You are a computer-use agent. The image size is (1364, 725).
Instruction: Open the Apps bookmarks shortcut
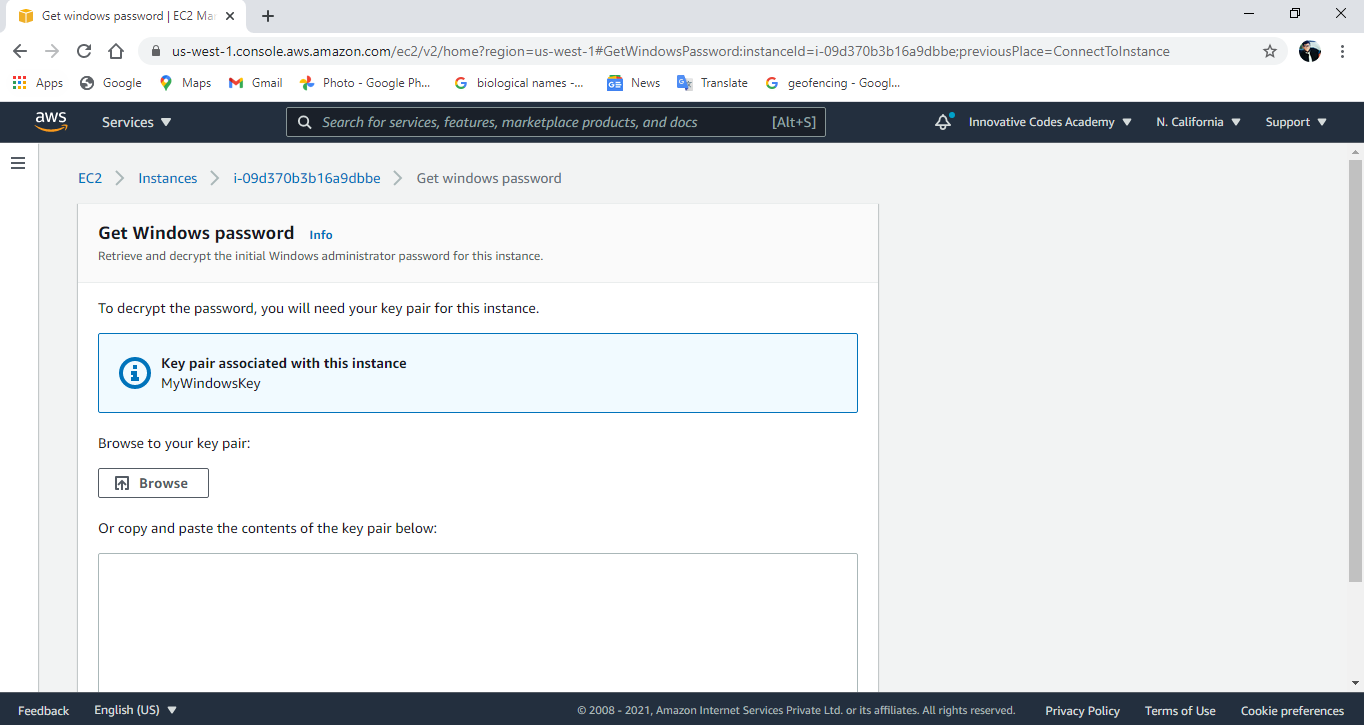pos(38,83)
